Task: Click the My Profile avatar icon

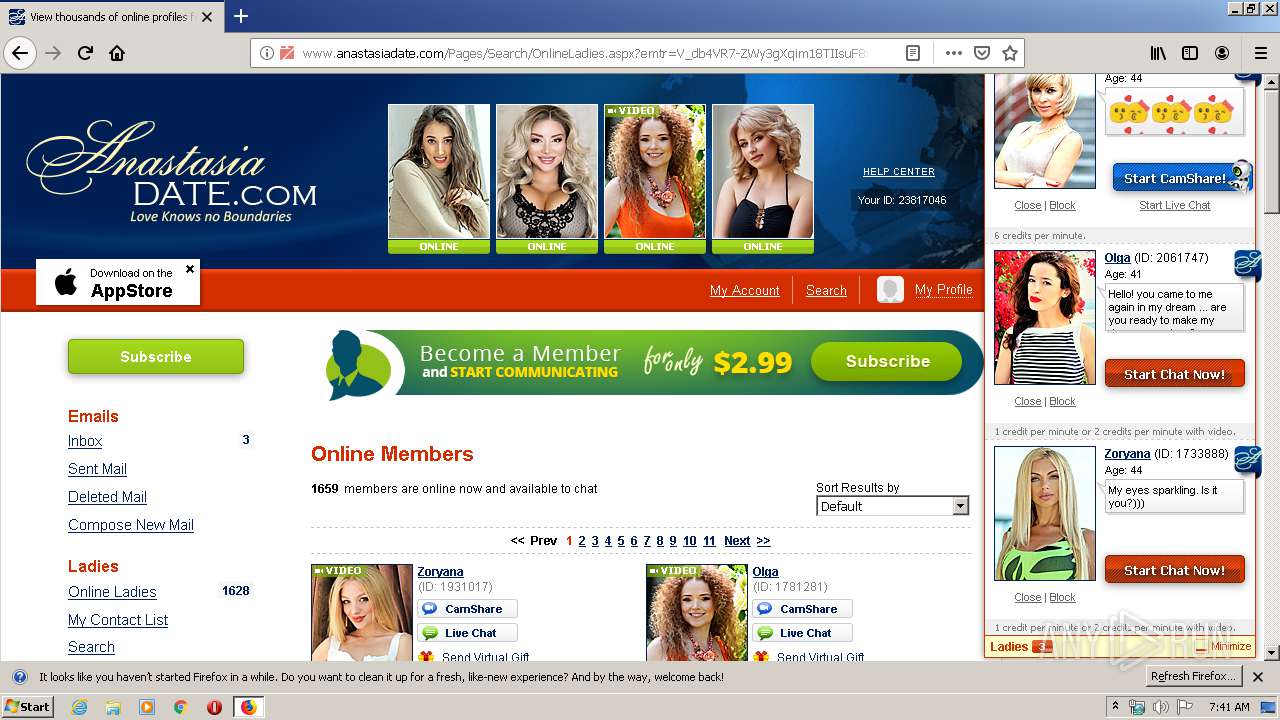Action: pyautogui.click(x=890, y=290)
